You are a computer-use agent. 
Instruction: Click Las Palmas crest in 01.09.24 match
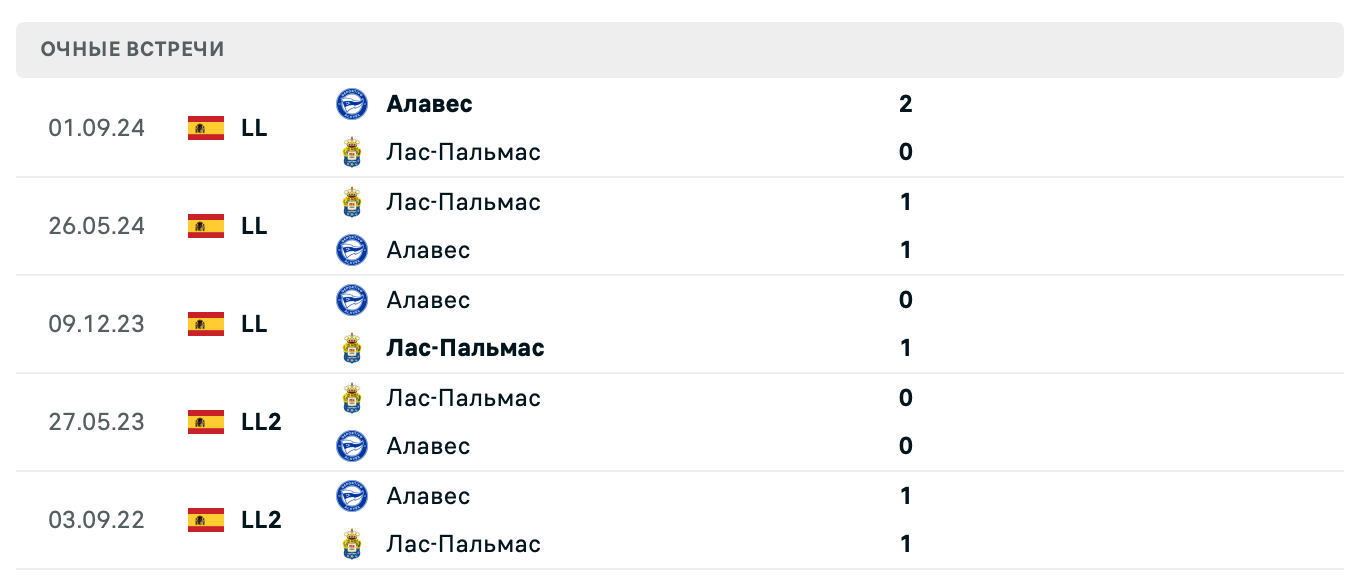coord(352,152)
